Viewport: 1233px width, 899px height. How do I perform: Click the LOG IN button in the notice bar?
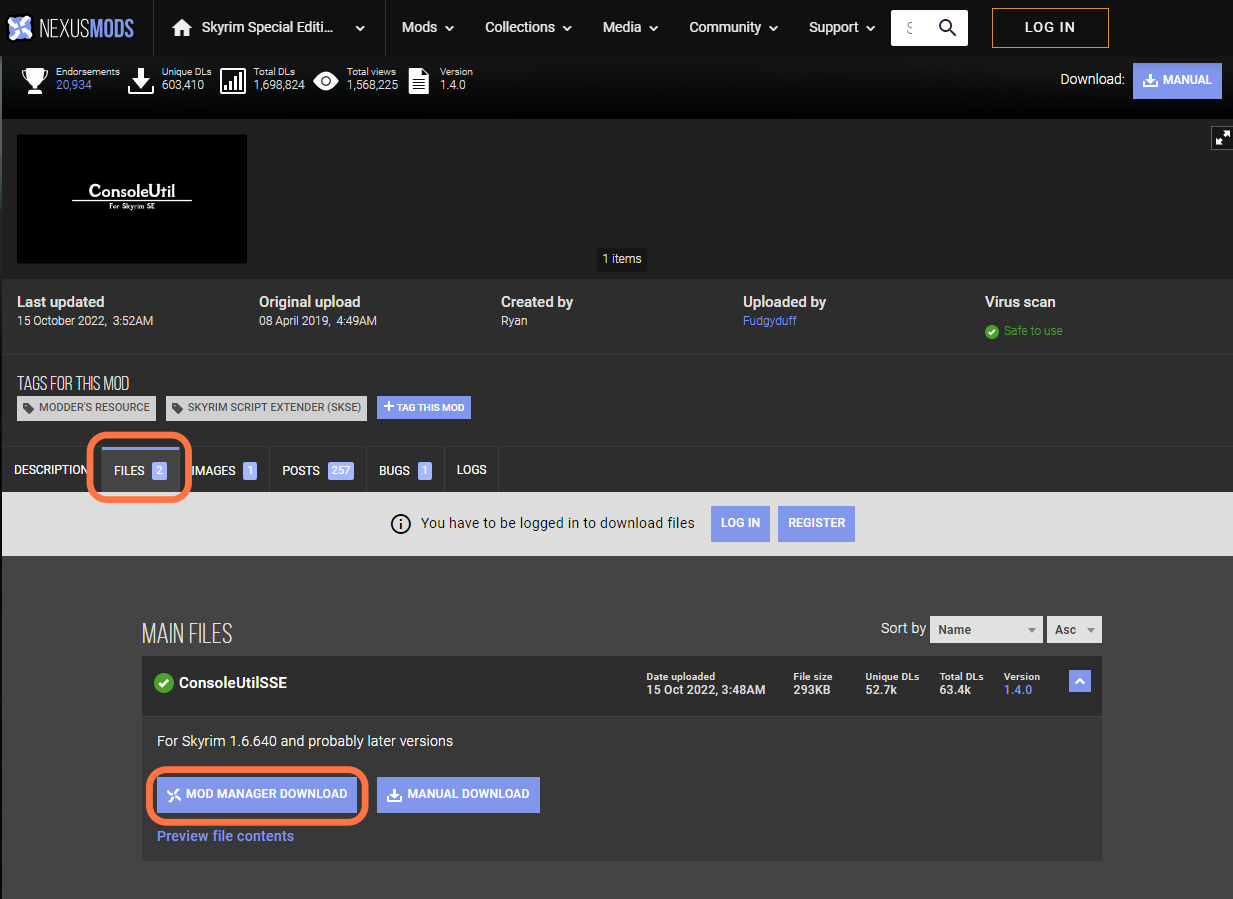coord(740,523)
